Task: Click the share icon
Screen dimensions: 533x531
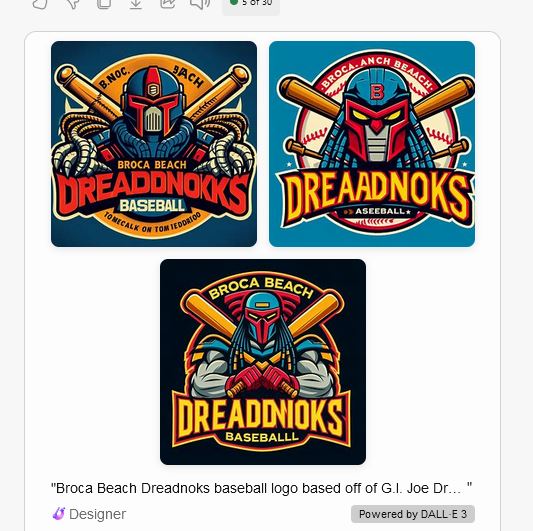Action: point(168,3)
